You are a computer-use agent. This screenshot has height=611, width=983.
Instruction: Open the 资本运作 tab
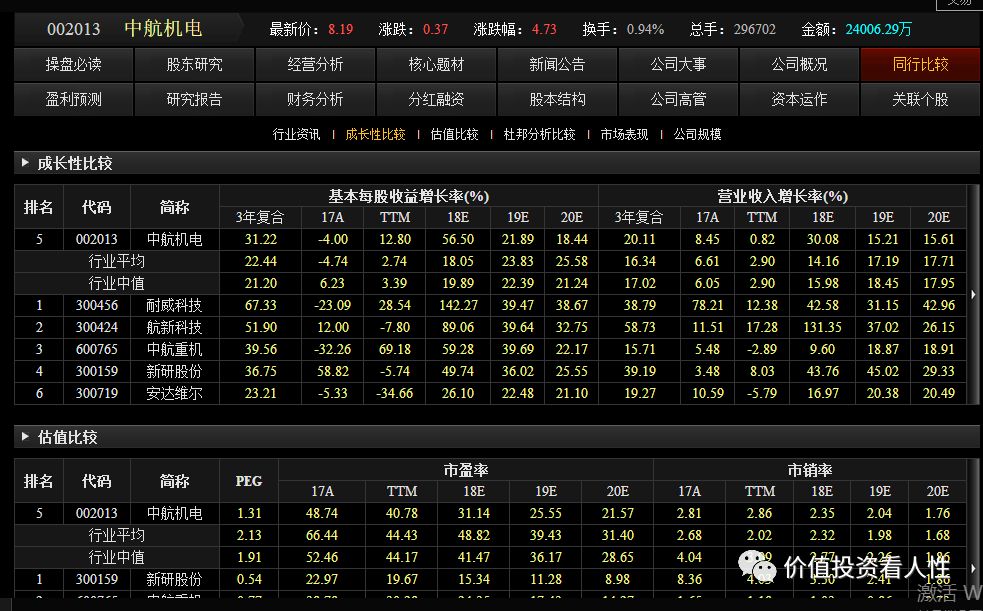799,100
